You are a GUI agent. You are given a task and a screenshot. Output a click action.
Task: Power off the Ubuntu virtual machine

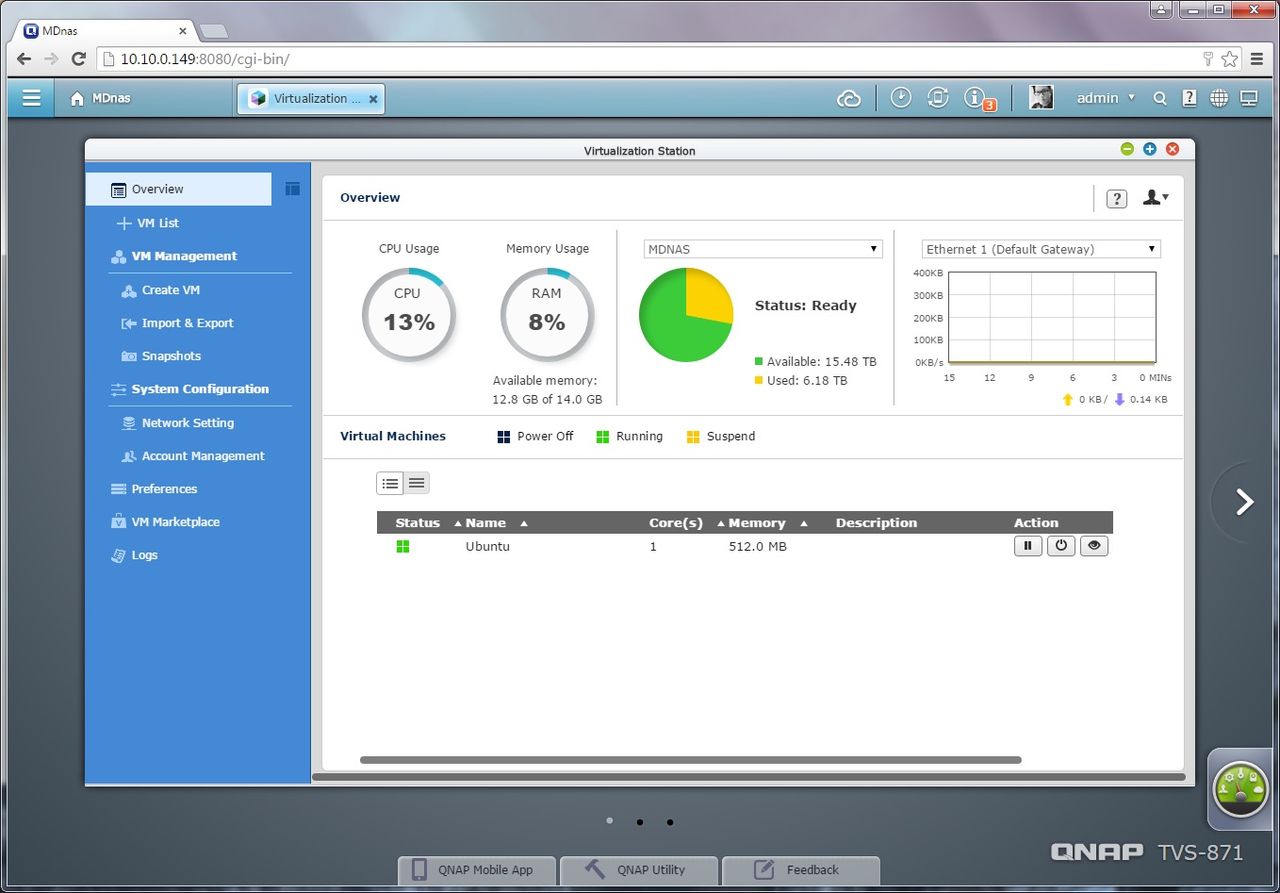1061,546
